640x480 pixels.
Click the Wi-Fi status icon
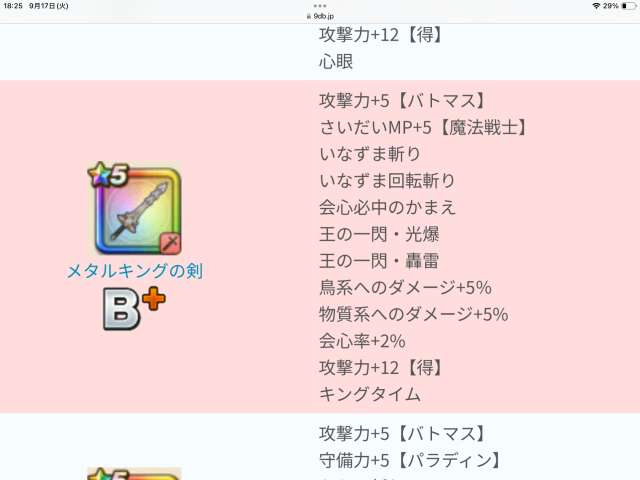click(x=595, y=6)
